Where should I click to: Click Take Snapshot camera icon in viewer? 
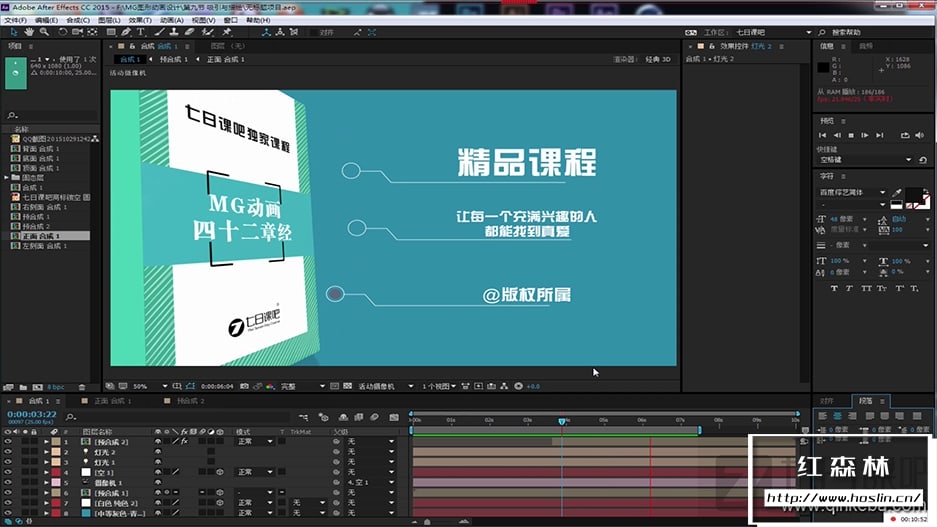(x=244, y=386)
